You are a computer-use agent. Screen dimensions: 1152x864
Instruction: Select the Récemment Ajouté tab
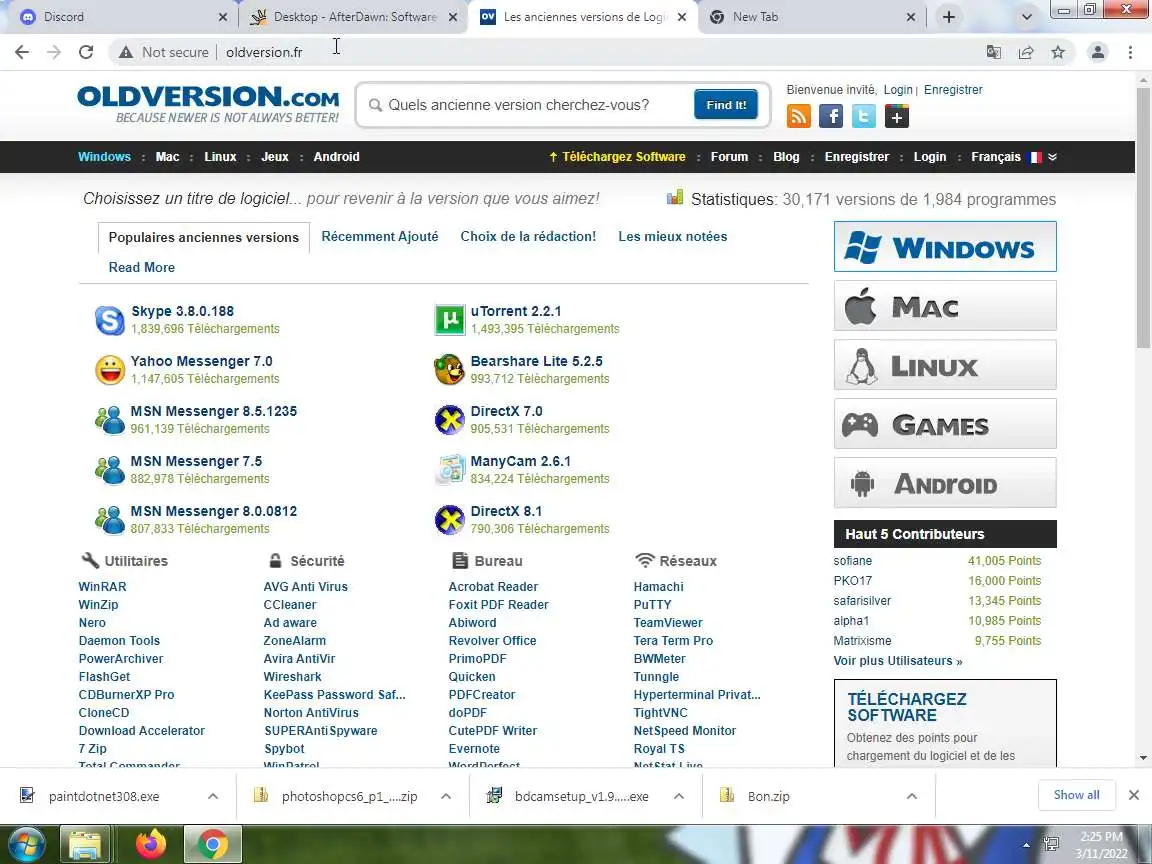[x=380, y=237]
